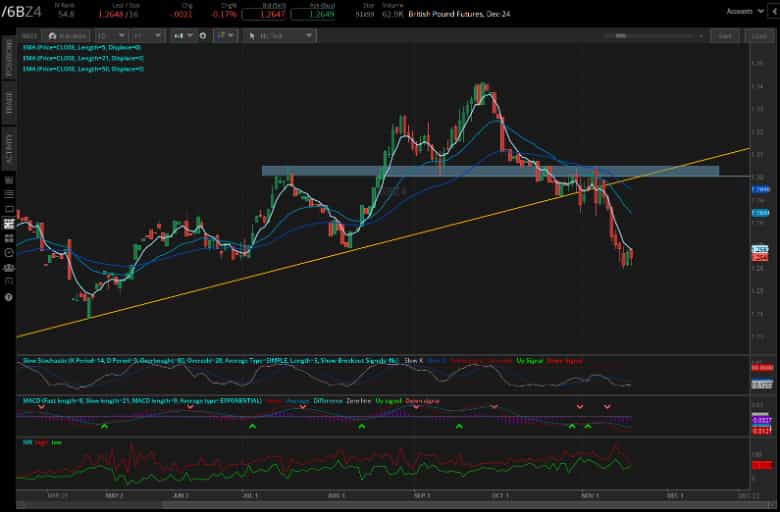Click the yellow ascending trendline
The width and height of the screenshot is (780, 515).
(383, 242)
